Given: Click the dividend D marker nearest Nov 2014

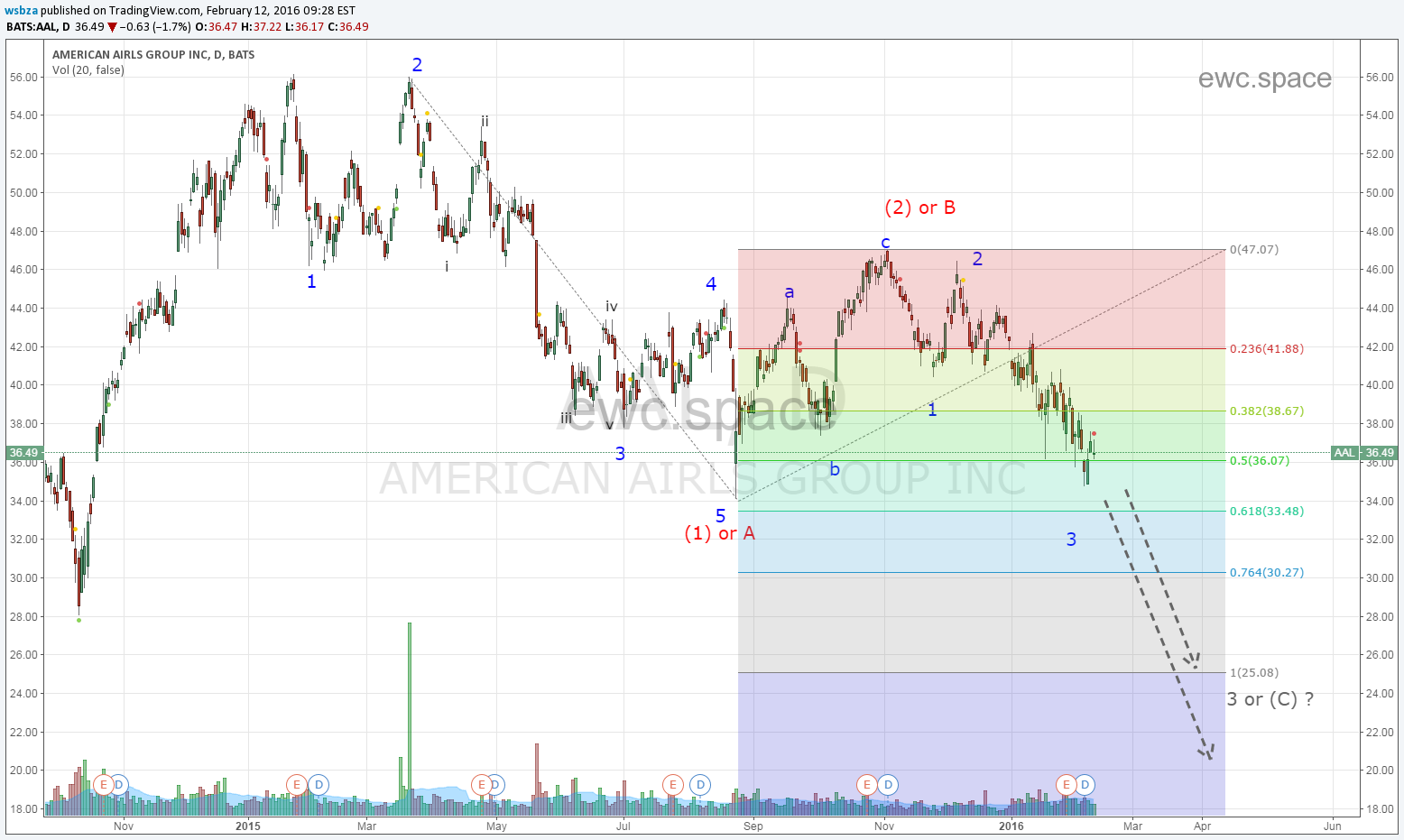Looking at the screenshot, I should click(119, 785).
